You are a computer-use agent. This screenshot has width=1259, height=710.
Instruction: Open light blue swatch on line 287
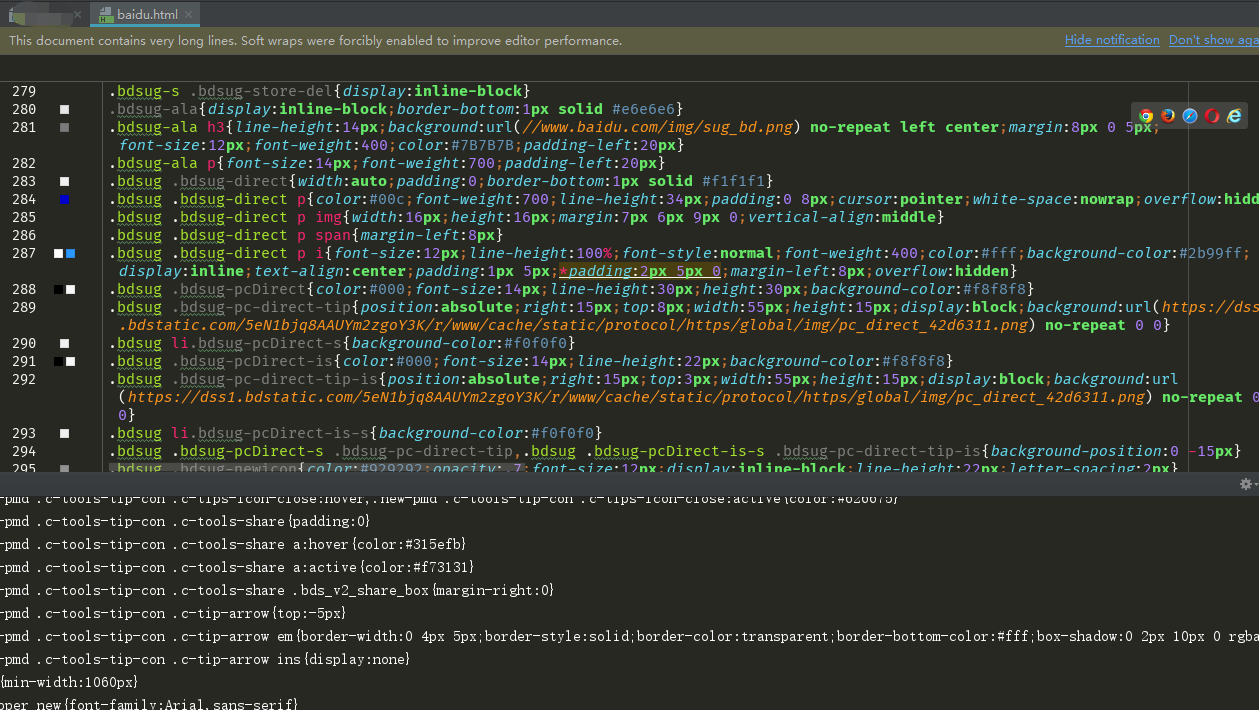[x=70, y=253]
